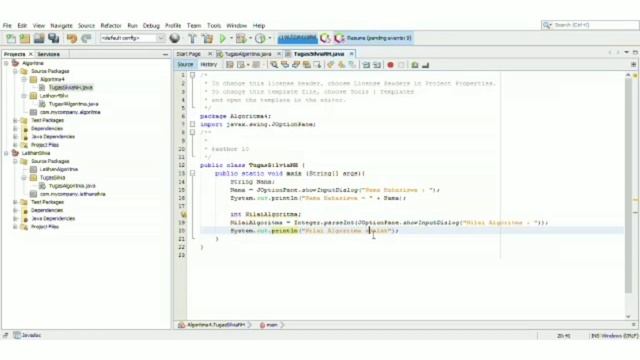Click the Stop Macro Recording icon
This screenshot has width=640, height=360.
click(x=401, y=65)
